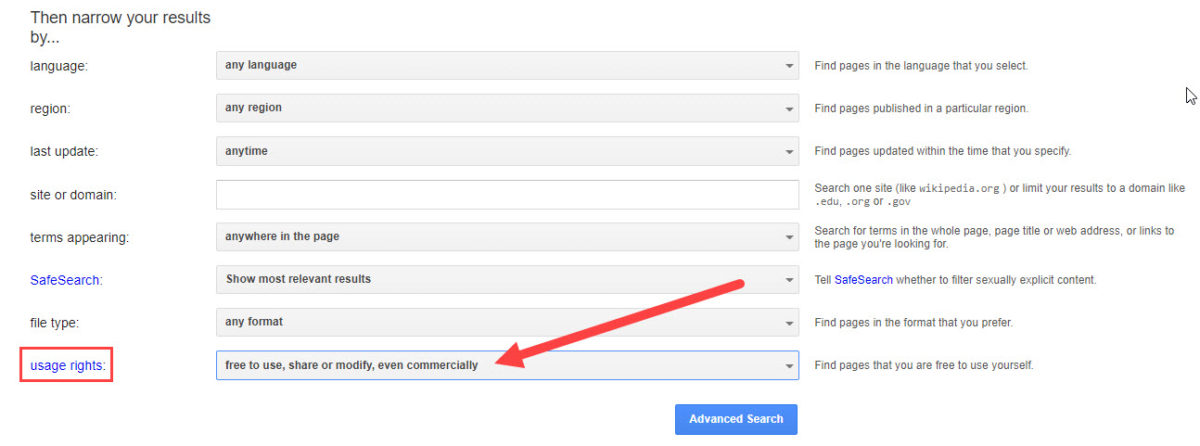The width and height of the screenshot is (1200, 446).
Task: Open the last update dropdown
Action: click(x=507, y=151)
